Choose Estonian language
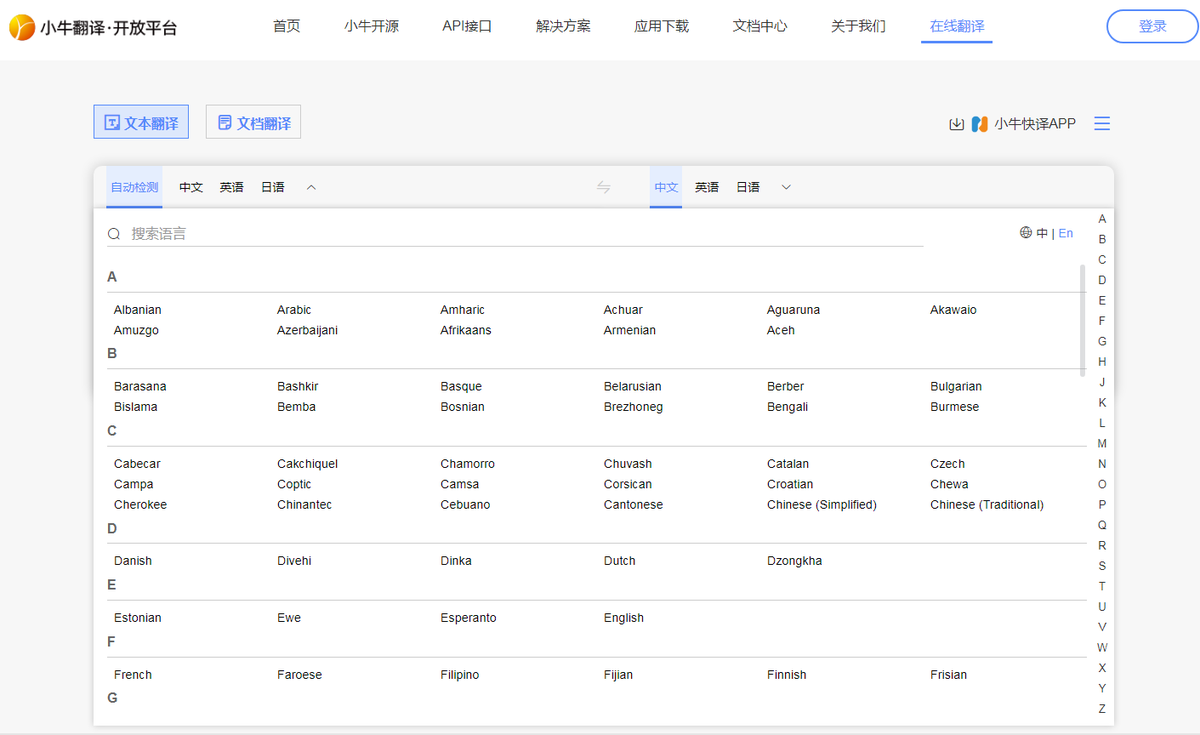Screen dimensions: 1200x735 click(x=137, y=618)
